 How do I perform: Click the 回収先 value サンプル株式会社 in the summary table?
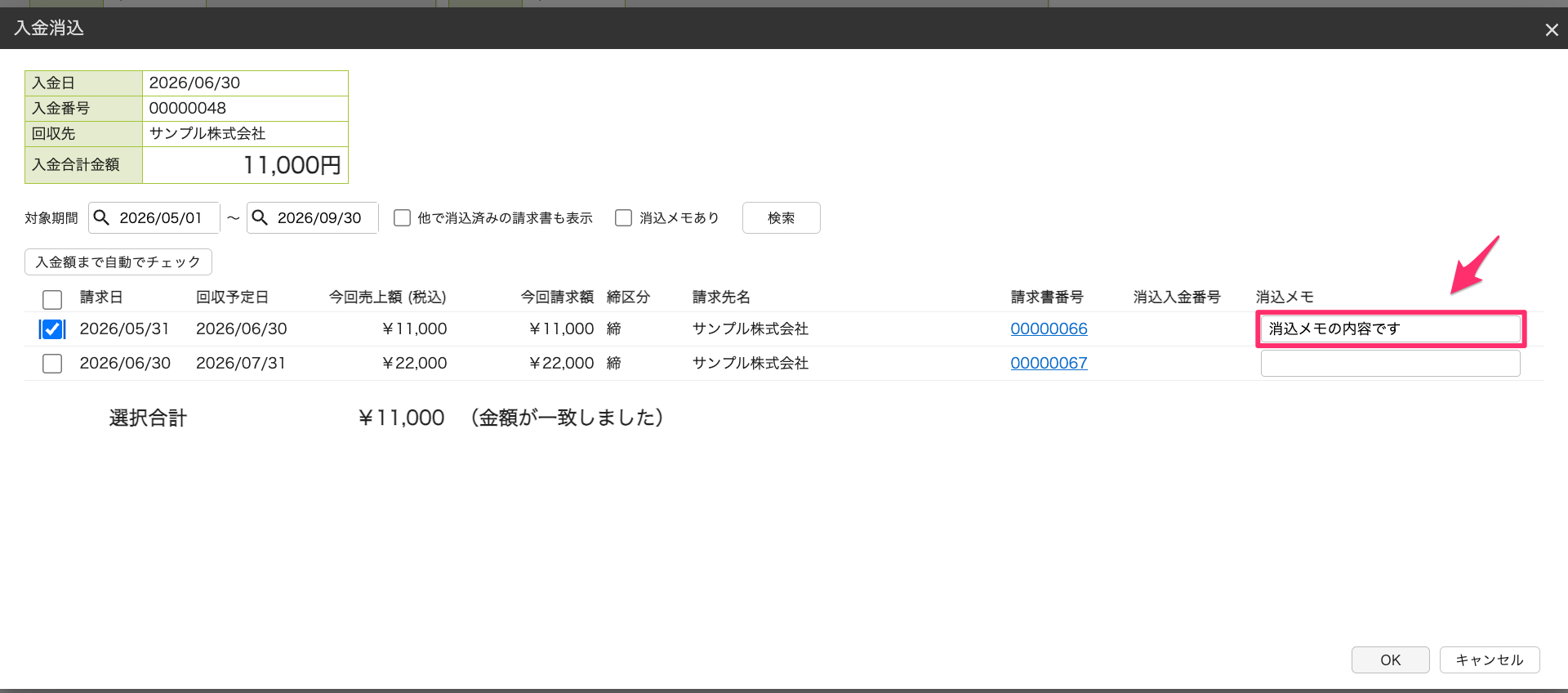[207, 133]
